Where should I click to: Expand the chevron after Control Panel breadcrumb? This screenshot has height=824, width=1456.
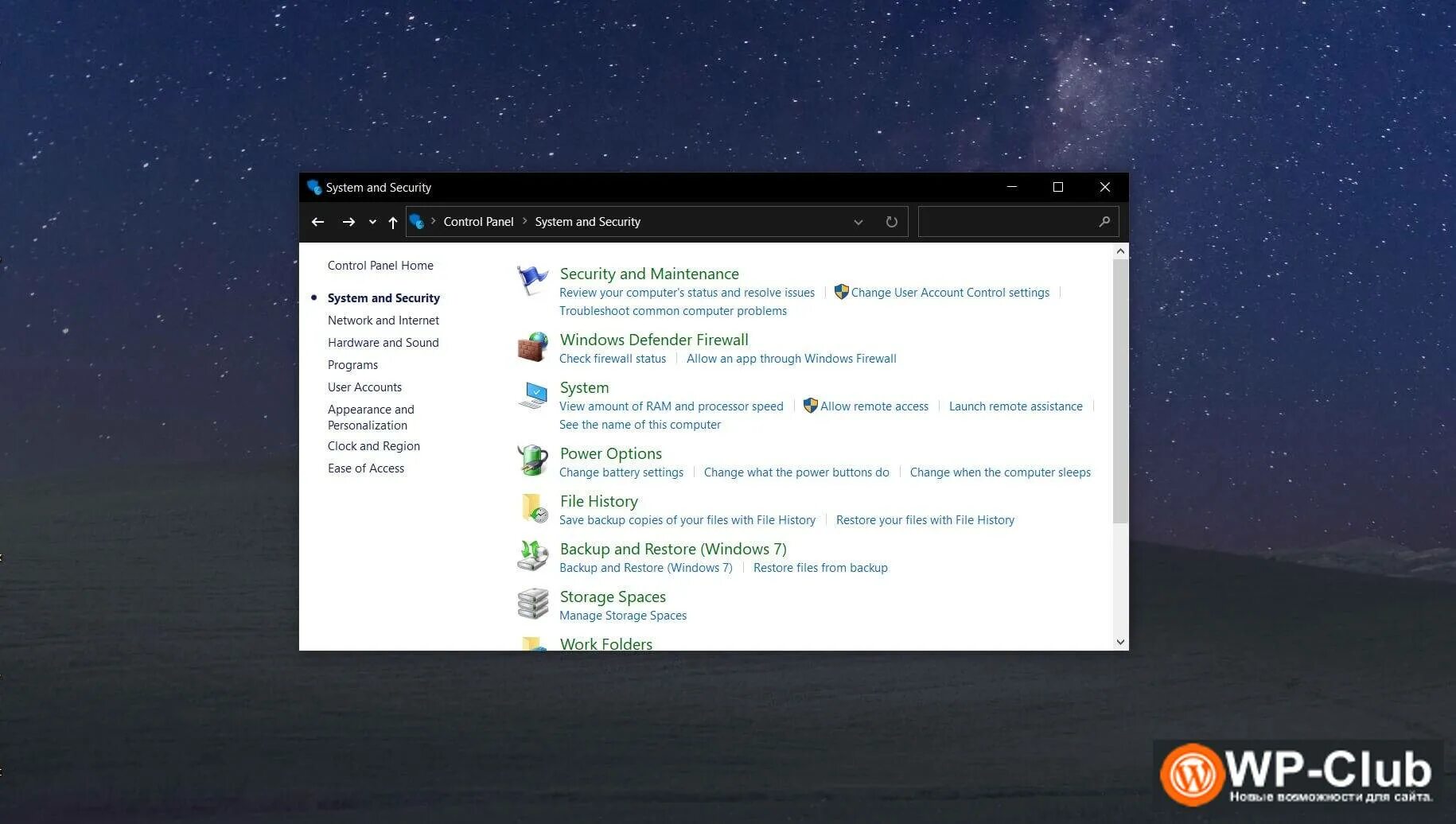tap(525, 221)
